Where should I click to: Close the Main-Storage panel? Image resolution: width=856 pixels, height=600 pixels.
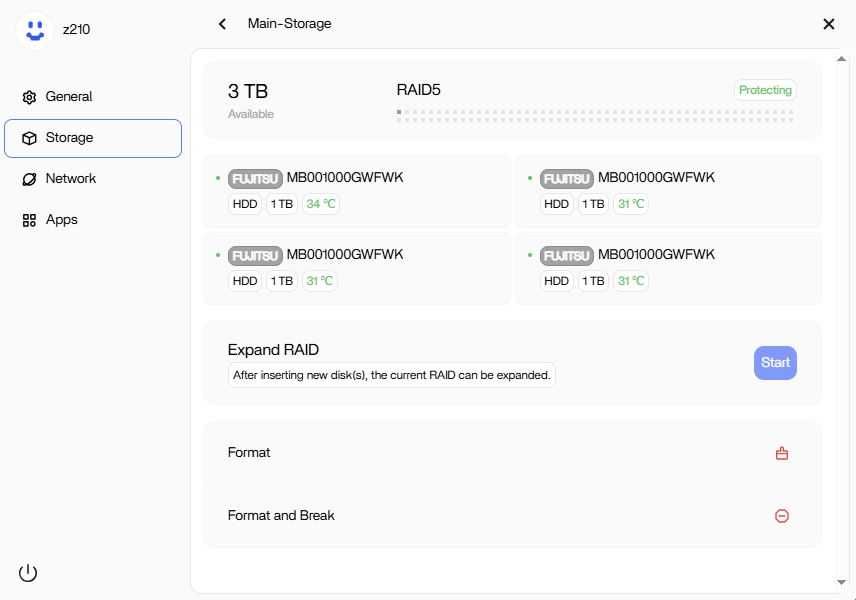click(828, 24)
